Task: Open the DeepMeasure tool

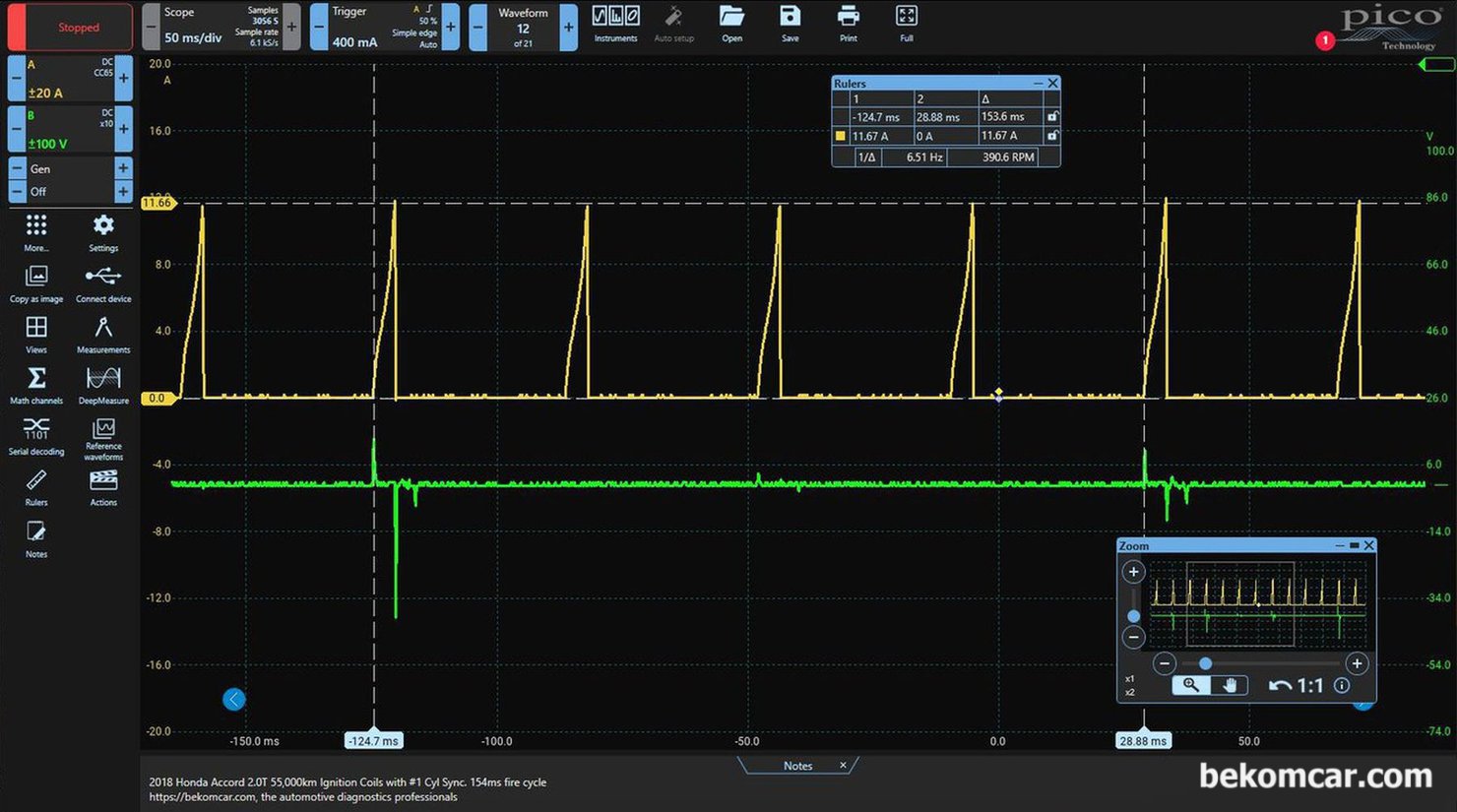Action: pos(103,386)
